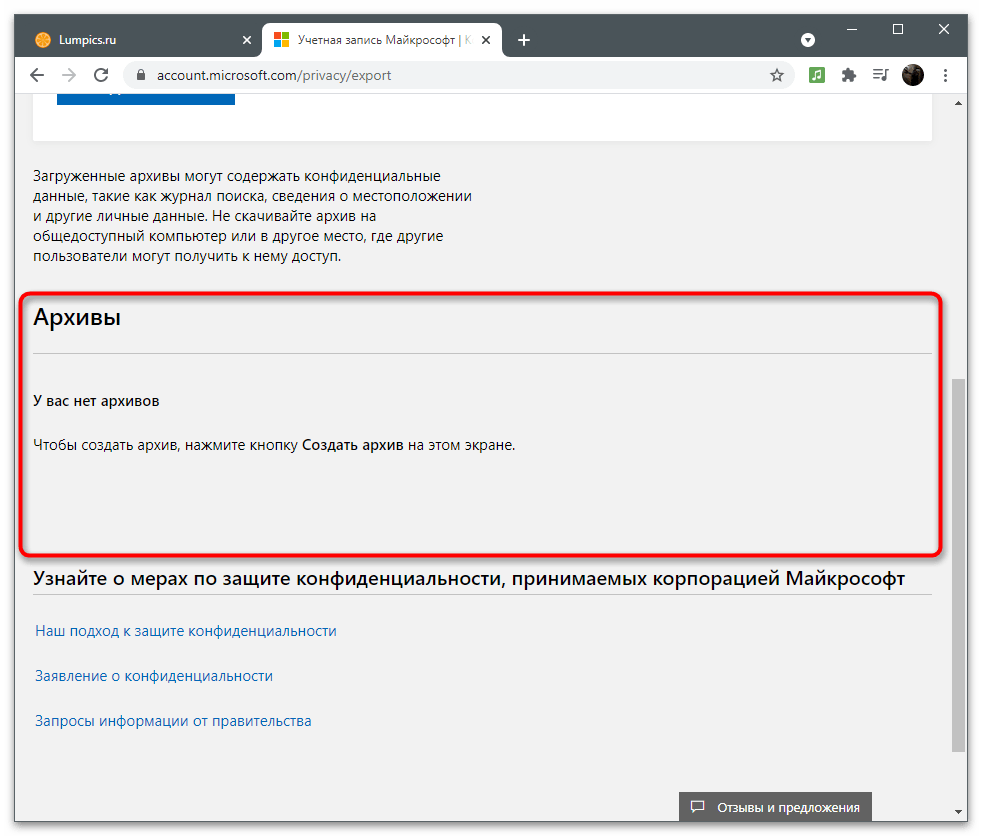Maximize the Chrome window
The width and height of the screenshot is (982, 836).
[x=897, y=29]
